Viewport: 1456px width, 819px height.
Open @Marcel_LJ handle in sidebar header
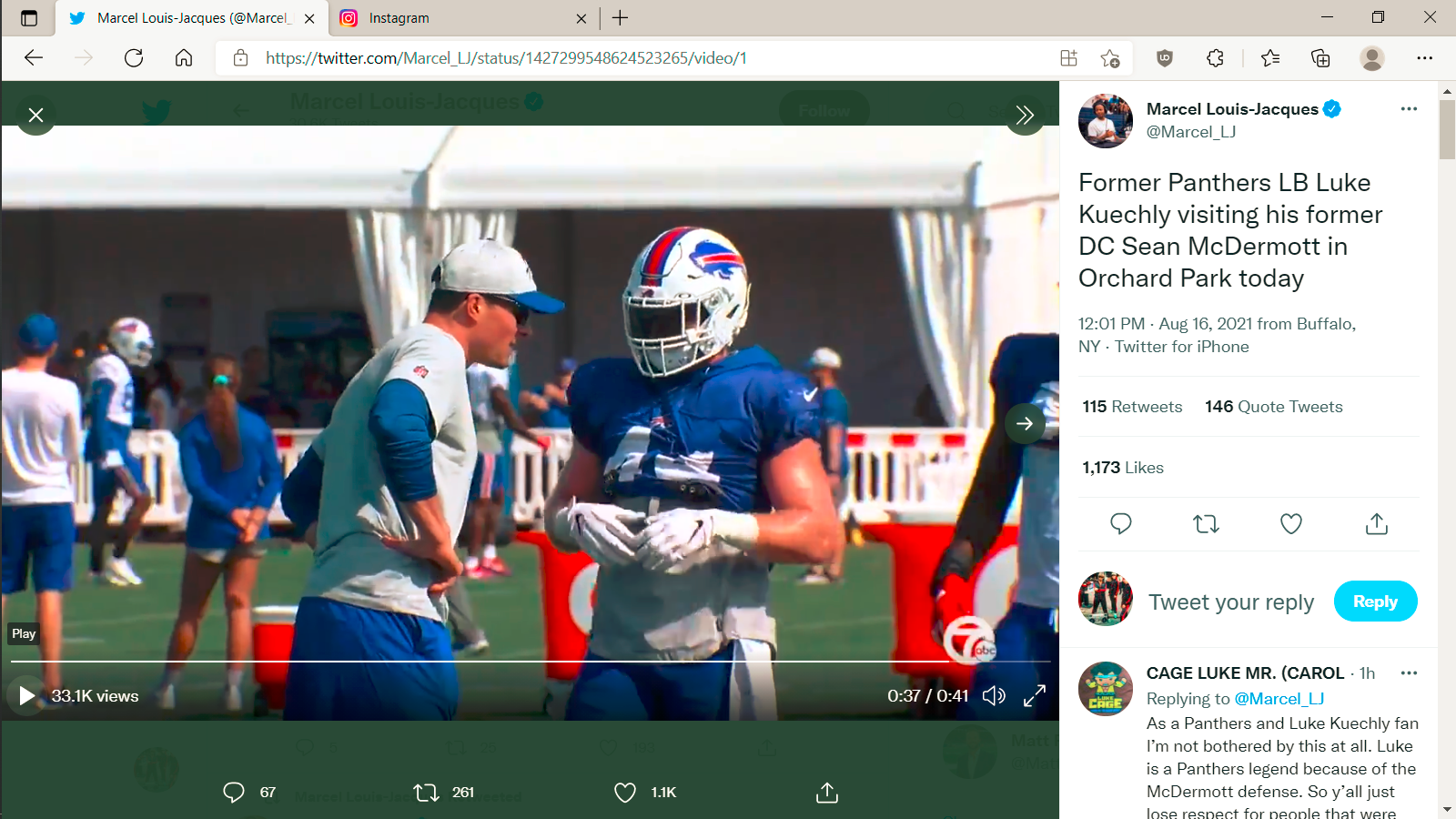1191,132
